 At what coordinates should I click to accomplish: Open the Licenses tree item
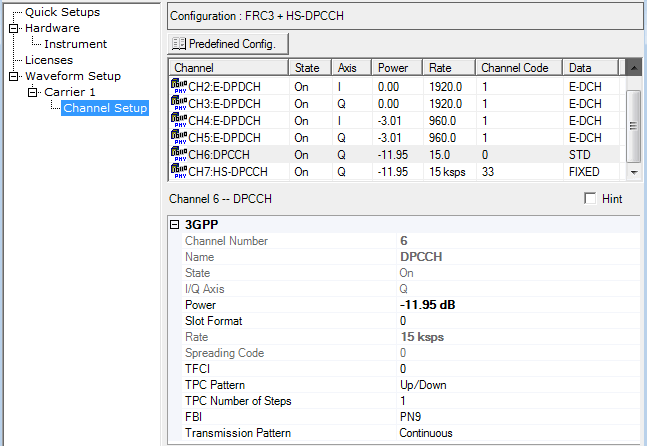(49, 60)
